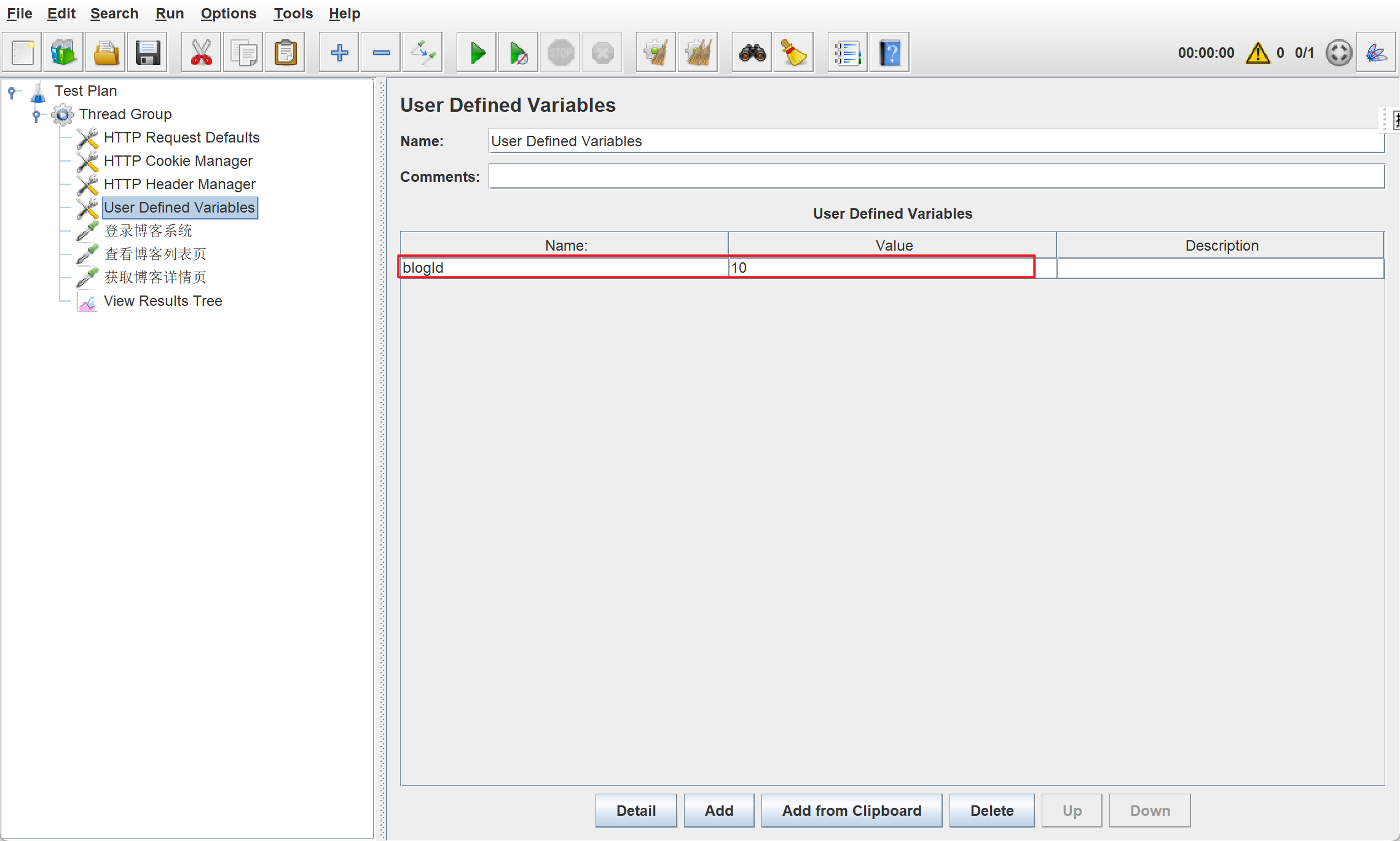Click the Save test plan floppy icon

pos(147,53)
